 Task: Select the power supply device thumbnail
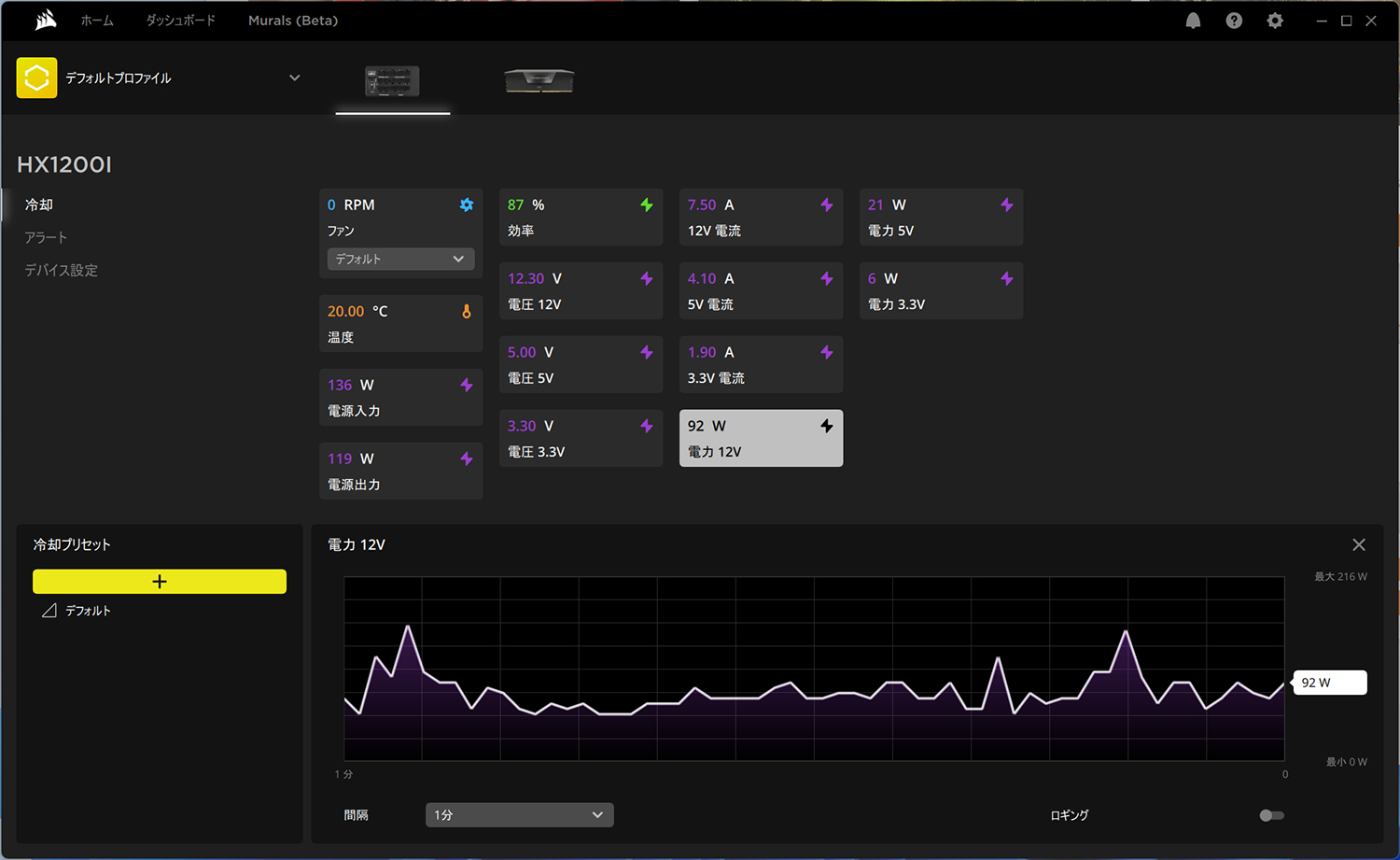click(392, 82)
